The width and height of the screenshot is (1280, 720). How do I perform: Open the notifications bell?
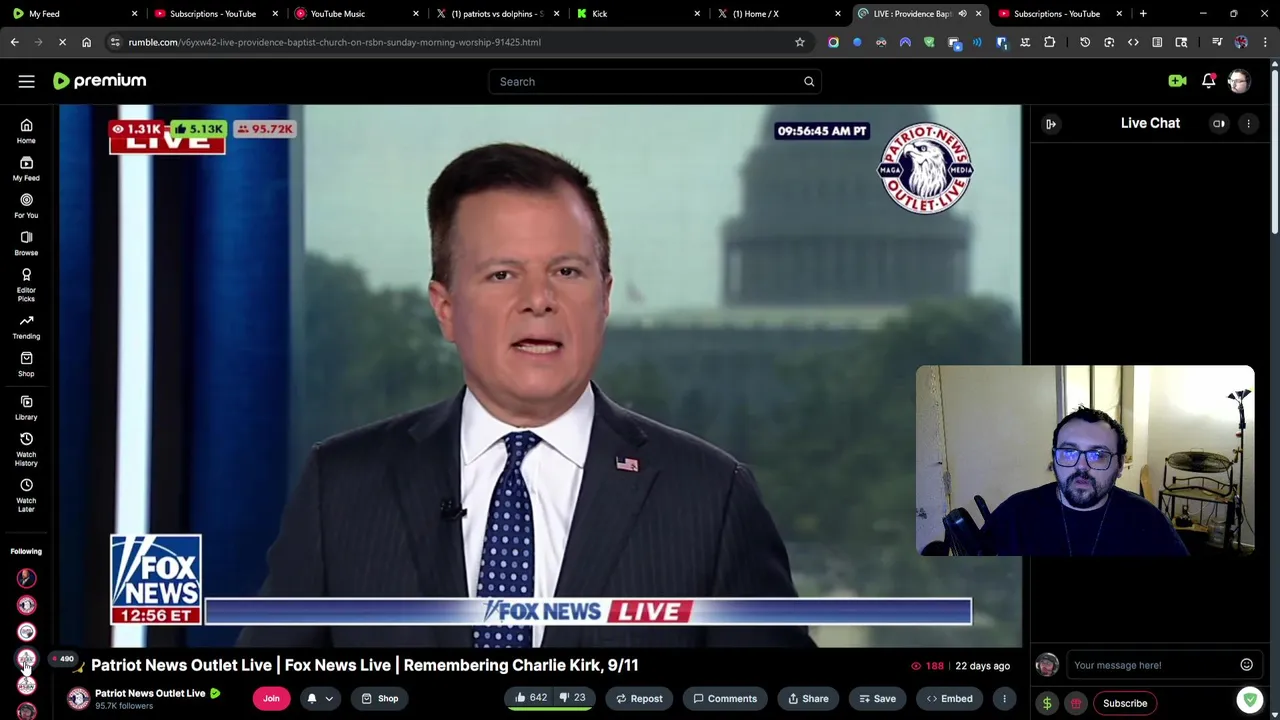point(1208,81)
